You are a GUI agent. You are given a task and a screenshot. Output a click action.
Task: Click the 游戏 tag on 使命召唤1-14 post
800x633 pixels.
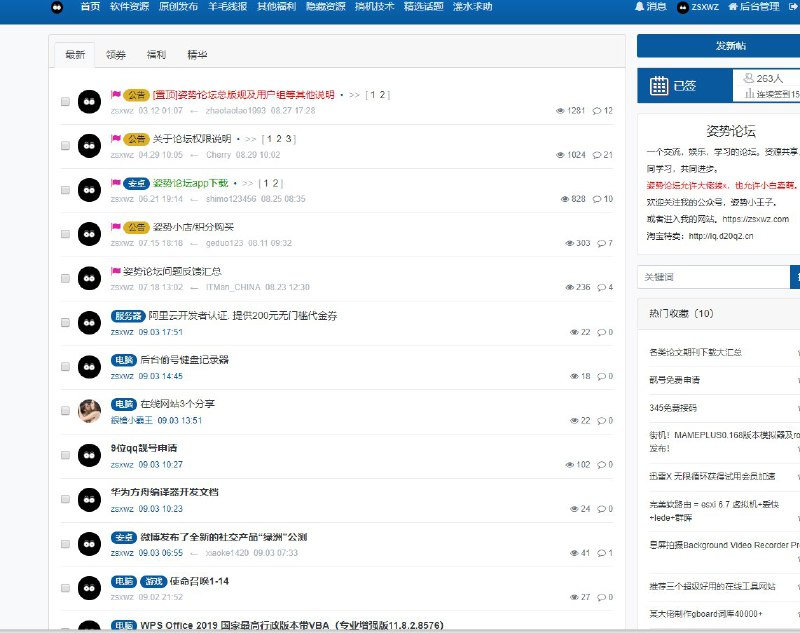(x=154, y=581)
